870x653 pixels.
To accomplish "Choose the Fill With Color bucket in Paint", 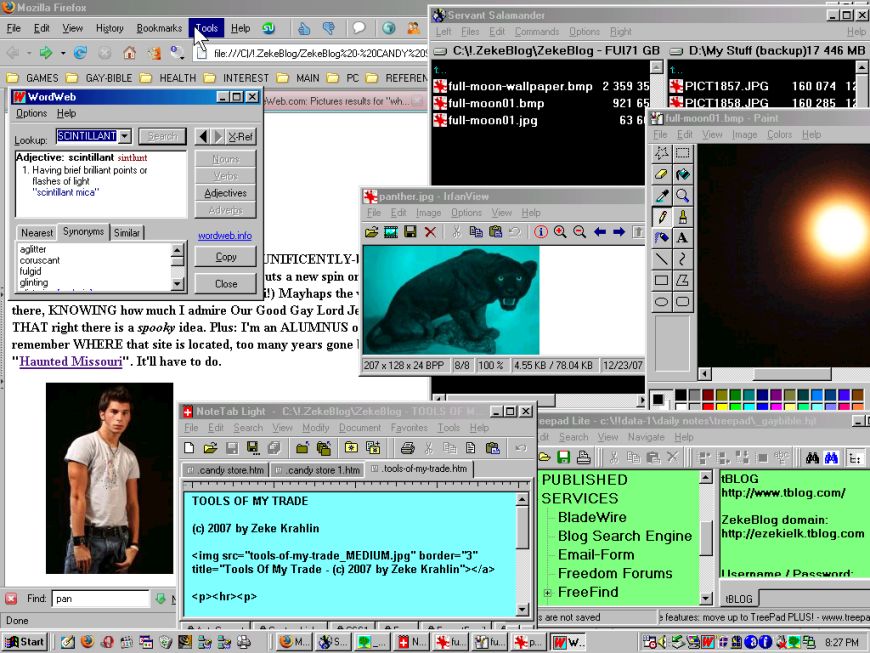I will [x=682, y=174].
